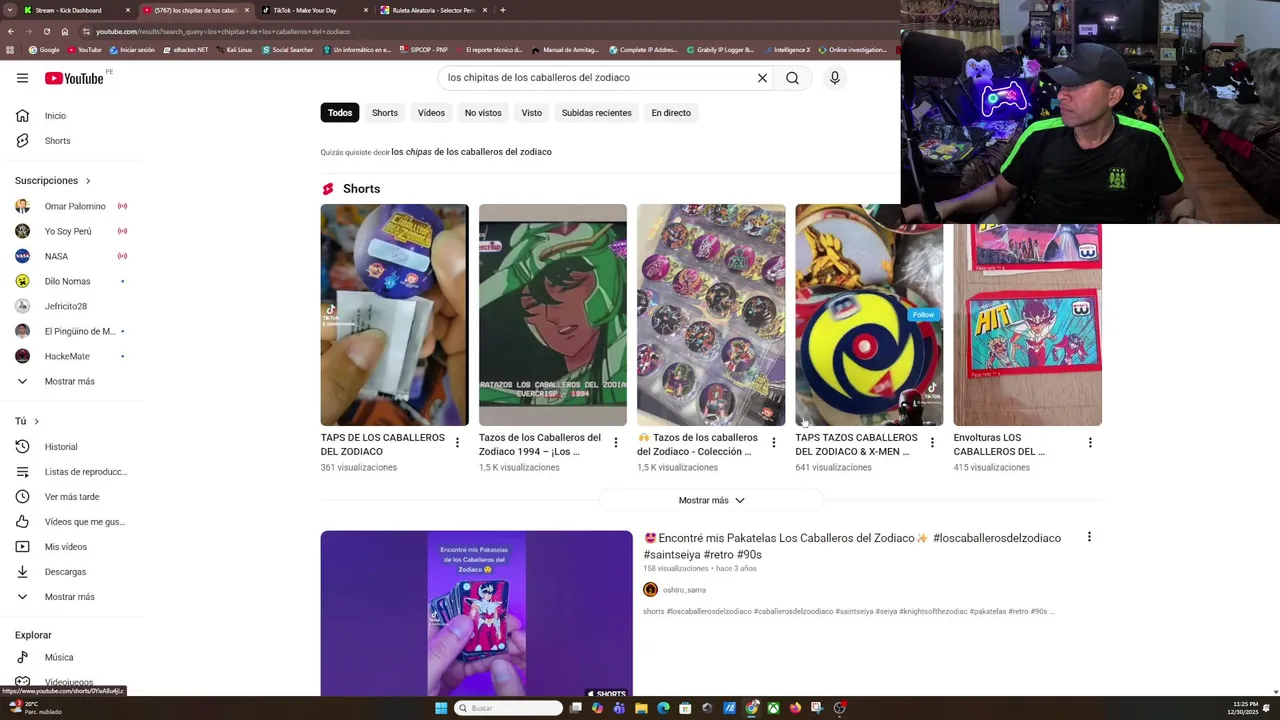Screen dimensions: 1280x720
Task: Open the Kali Linux bookmark
Action: click(235, 49)
